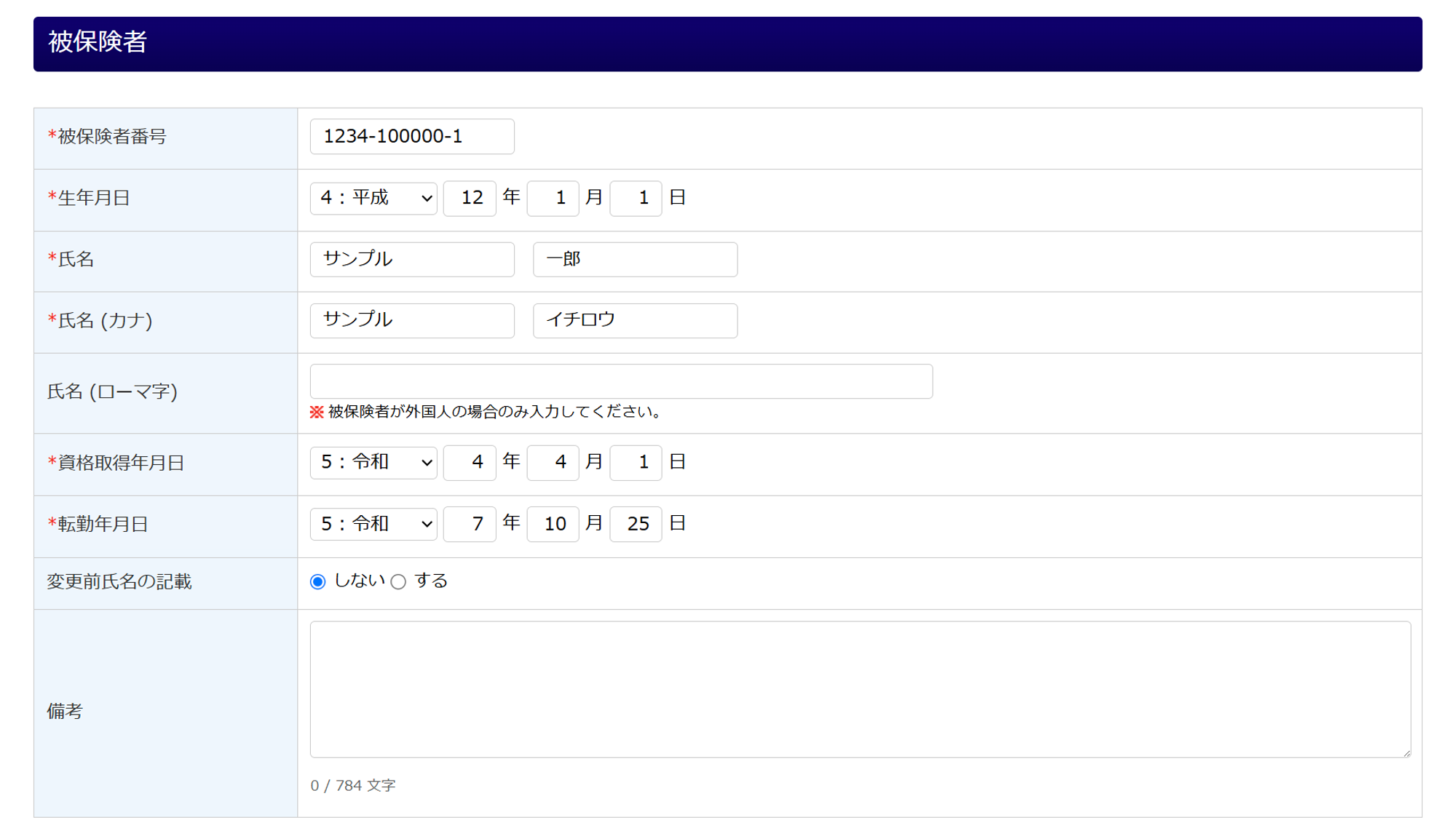Image resolution: width=1456 pixels, height=836 pixels.
Task: Click the 資格取得 year field
Action: pyautogui.click(x=470, y=462)
